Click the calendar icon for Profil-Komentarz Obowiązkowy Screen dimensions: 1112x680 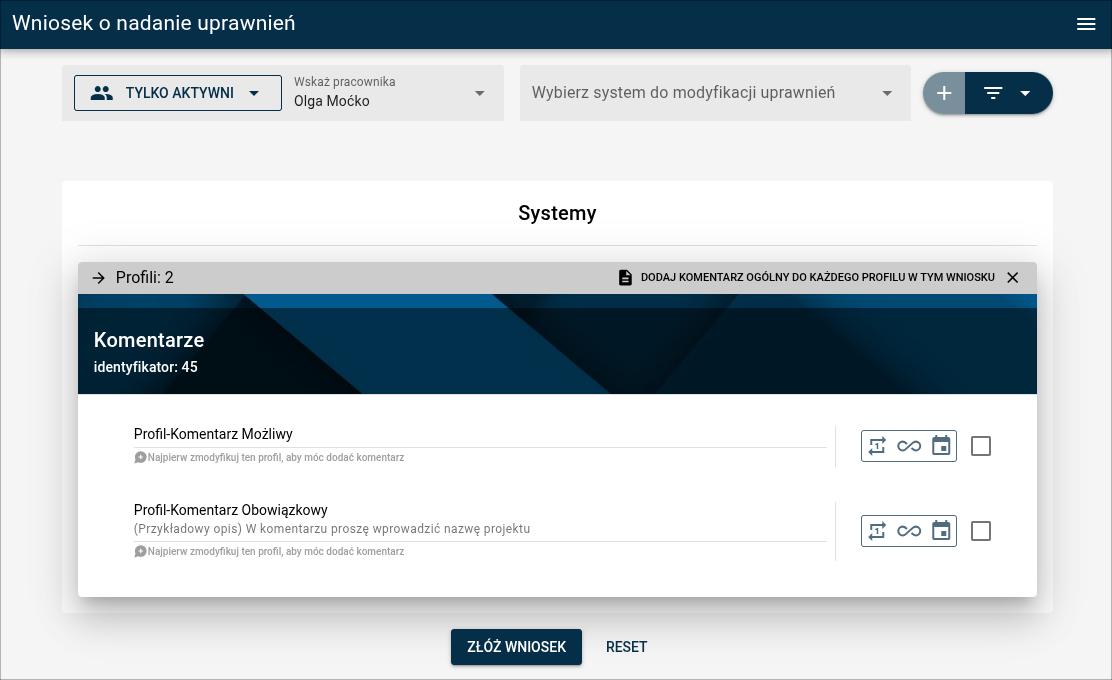(941, 531)
